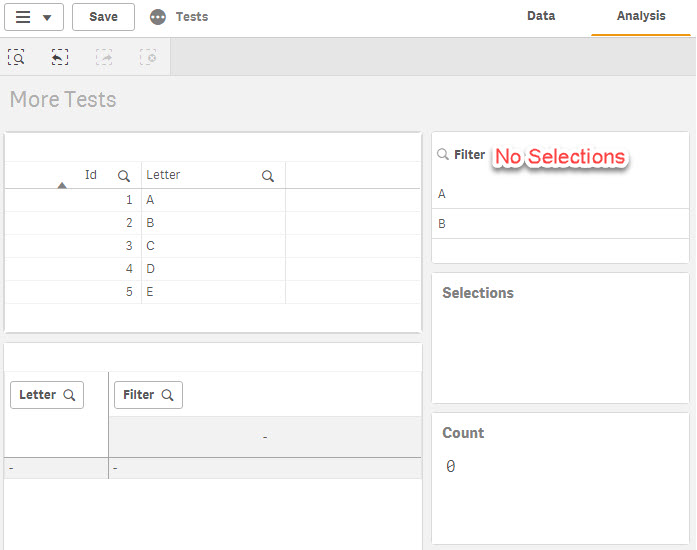Select letter E in the table
Image resolution: width=697 pixels, height=550 pixels.
click(150, 292)
